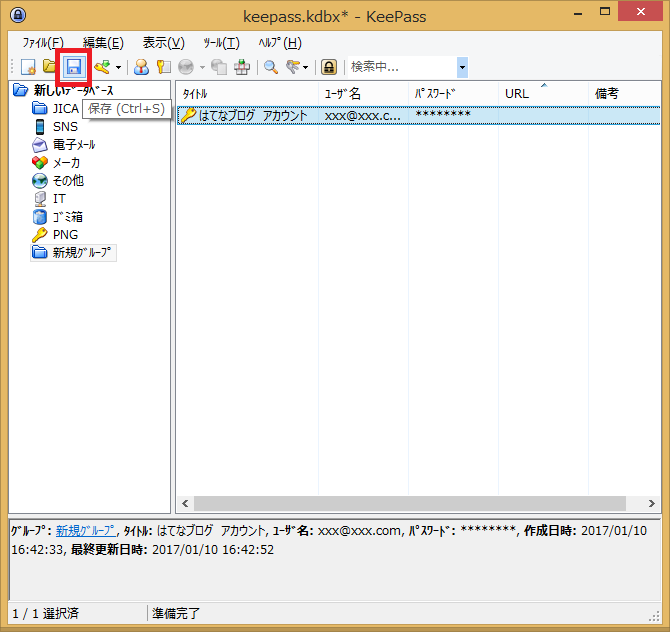Click the xxx@xxx.c... user name cell

363,116
